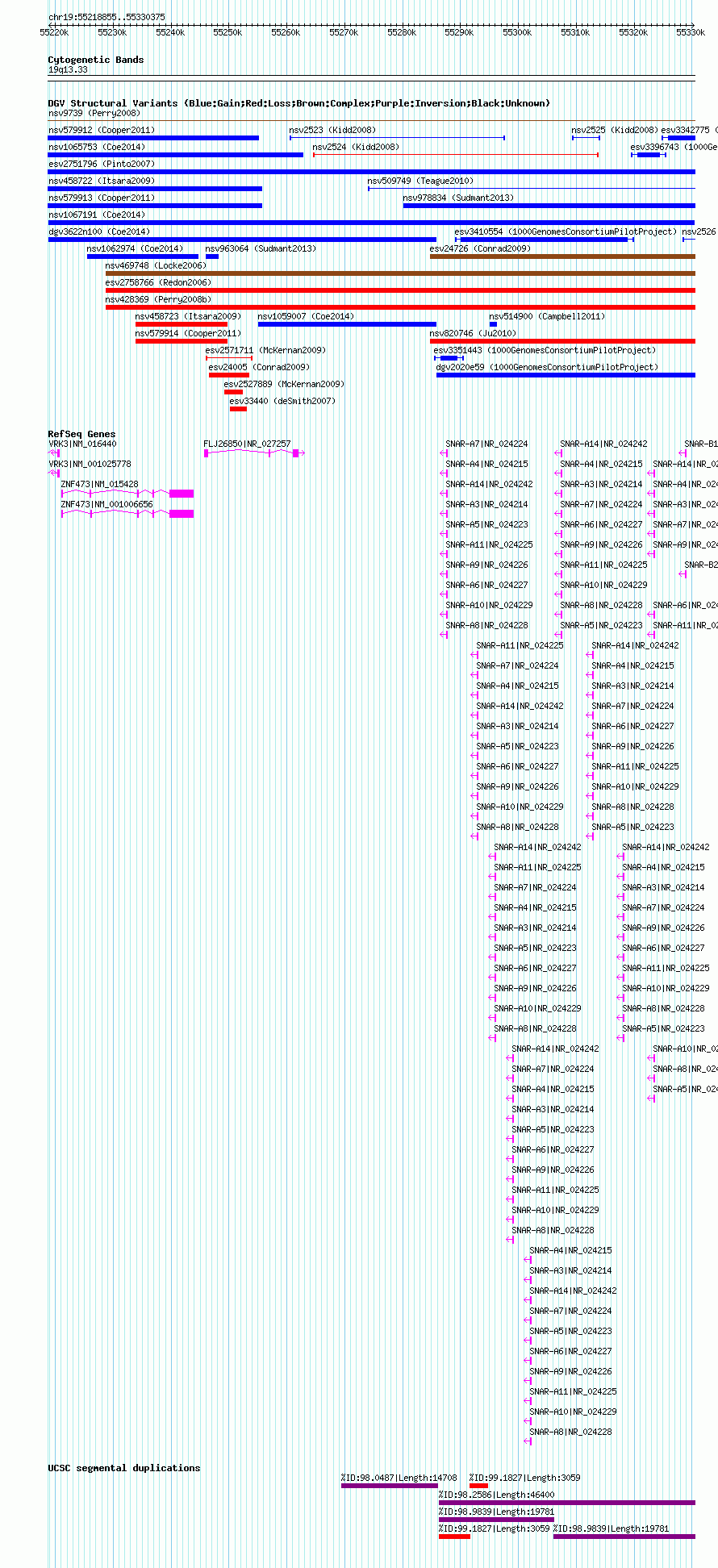Click the nsv978834 (Sudmant2013) variant
This screenshot has width=718, height=1568.
click(x=549, y=206)
